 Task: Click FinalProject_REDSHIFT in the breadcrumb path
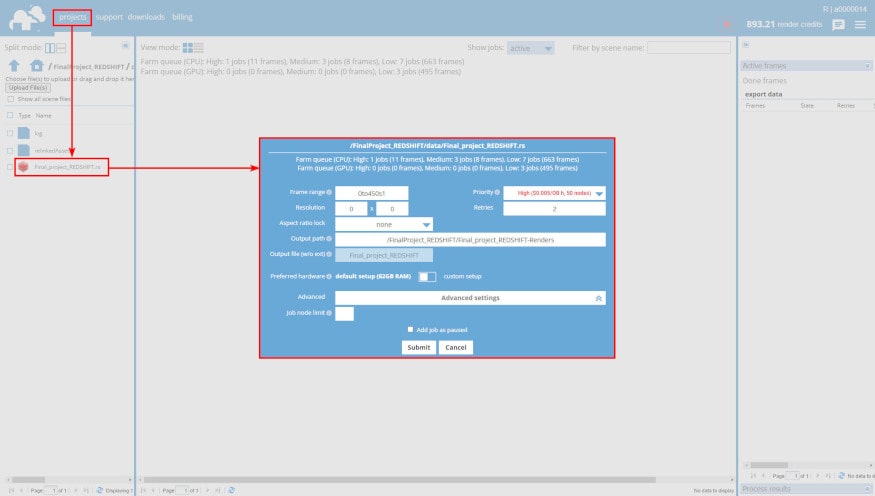(89, 67)
